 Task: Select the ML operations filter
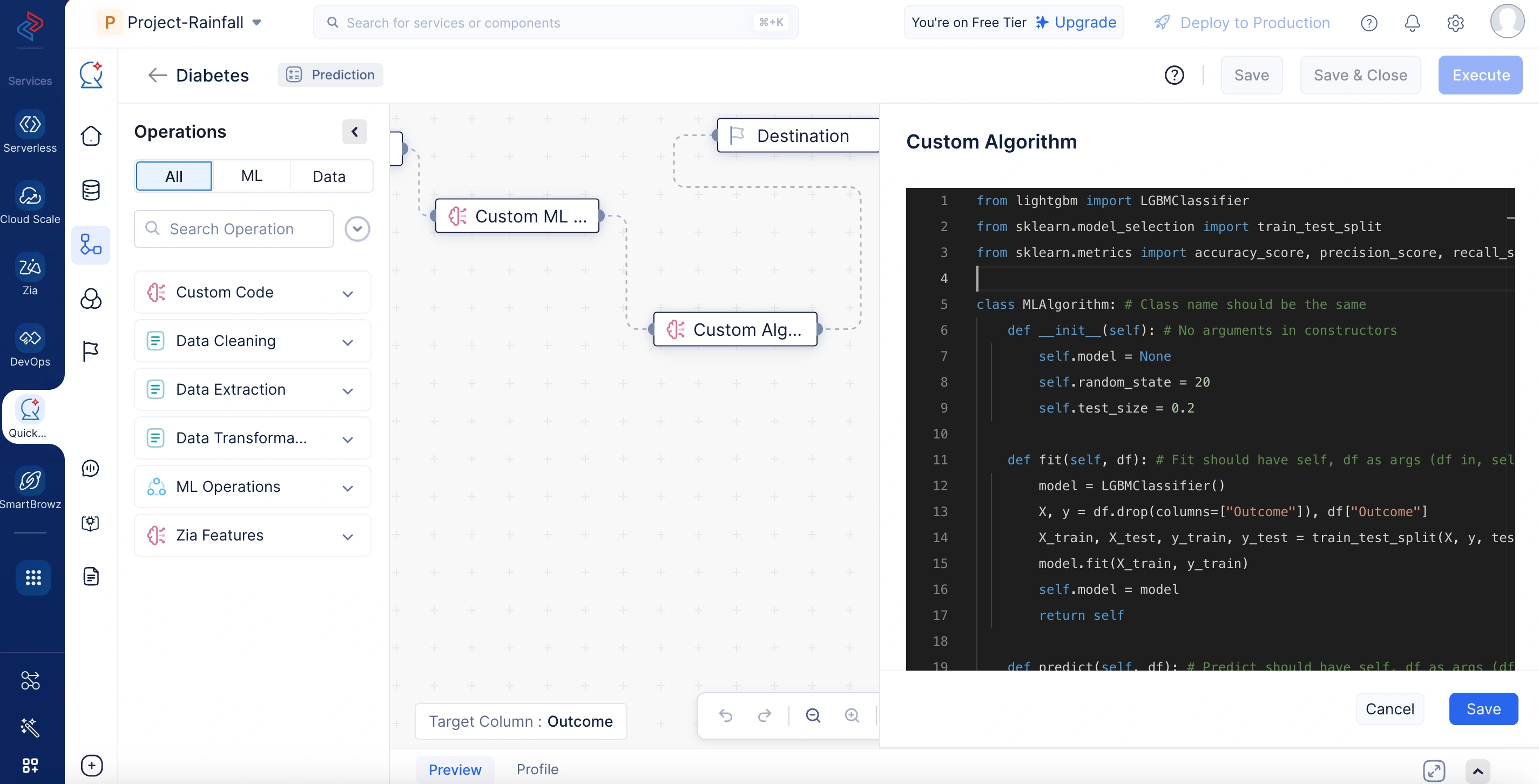pos(252,175)
